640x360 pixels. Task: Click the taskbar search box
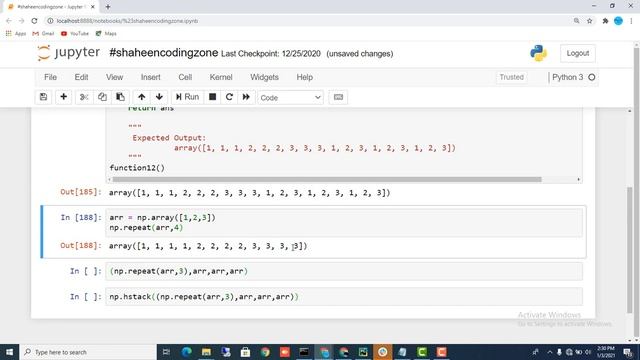pyautogui.click(x=88, y=352)
